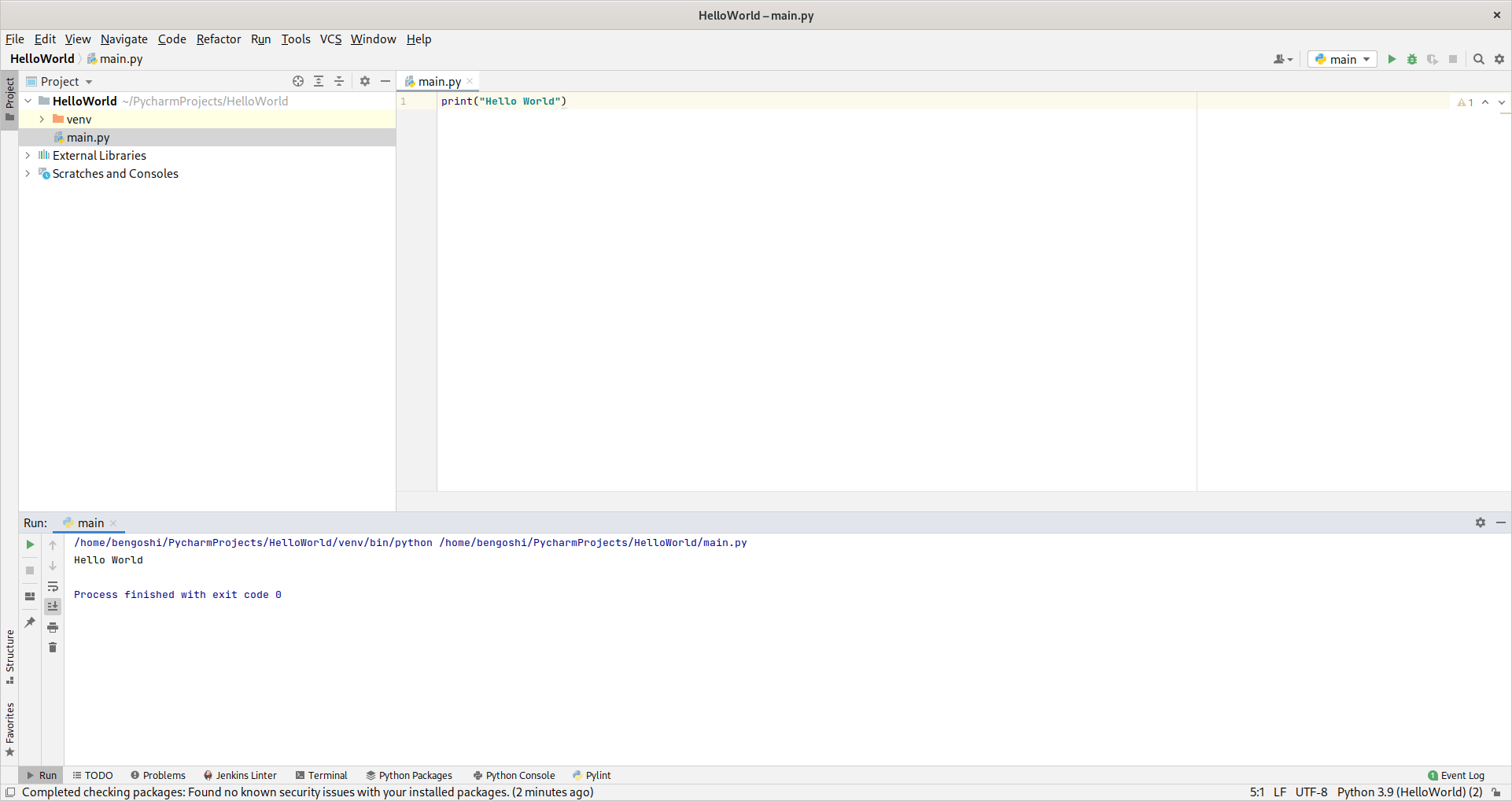
Task: Soft-wrap console output in the Run panel
Action: point(53,586)
